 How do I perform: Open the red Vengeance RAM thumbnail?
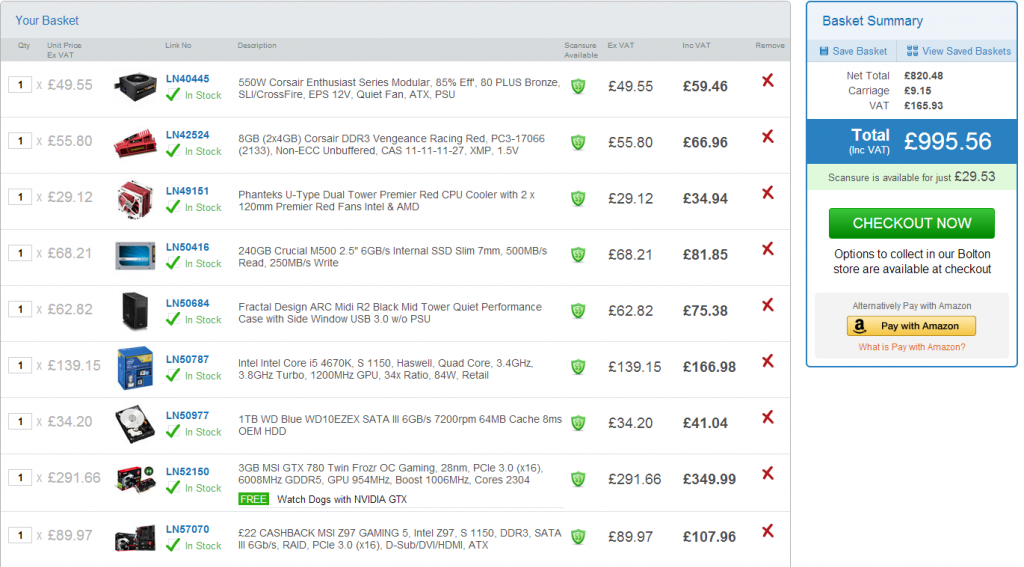[x=135, y=143]
